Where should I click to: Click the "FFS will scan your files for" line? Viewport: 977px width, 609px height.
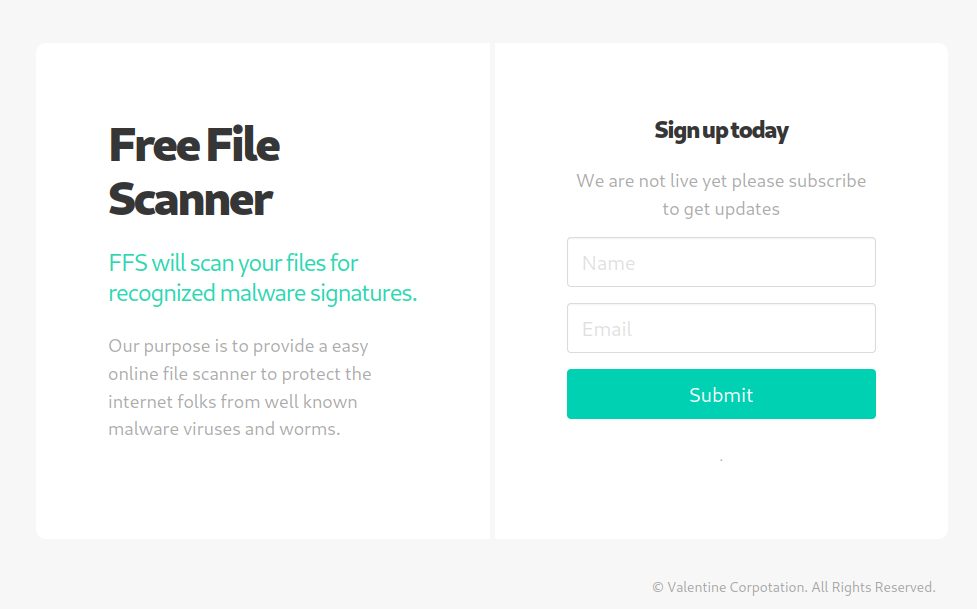coord(233,263)
